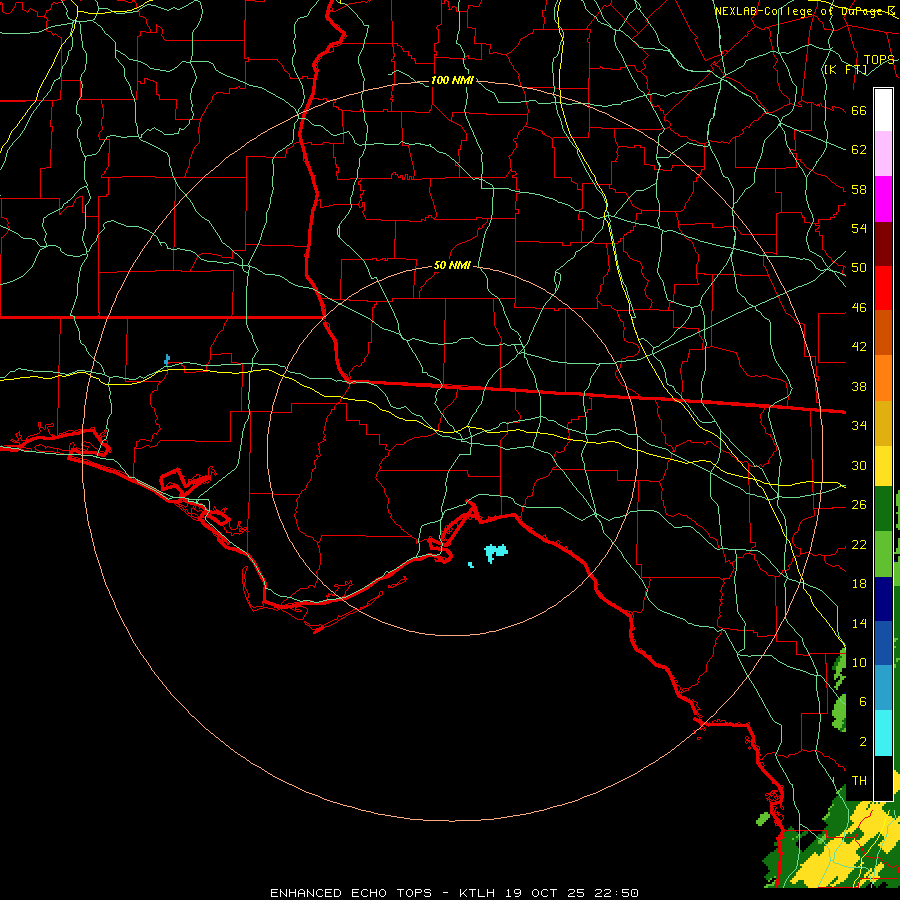Viewport: 900px width, 900px height.
Task: Click the yellow 34 legend swatch
Action: pos(883,466)
